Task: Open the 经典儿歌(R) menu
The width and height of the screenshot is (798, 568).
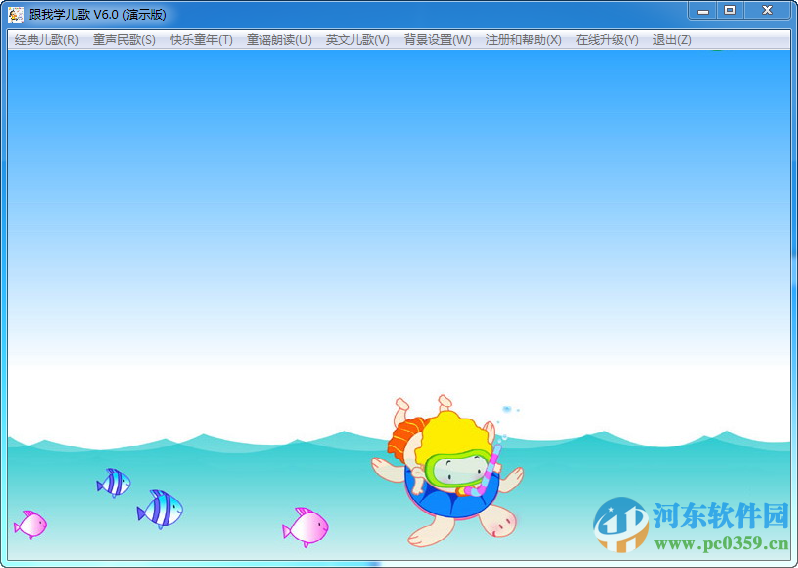Action: point(46,40)
